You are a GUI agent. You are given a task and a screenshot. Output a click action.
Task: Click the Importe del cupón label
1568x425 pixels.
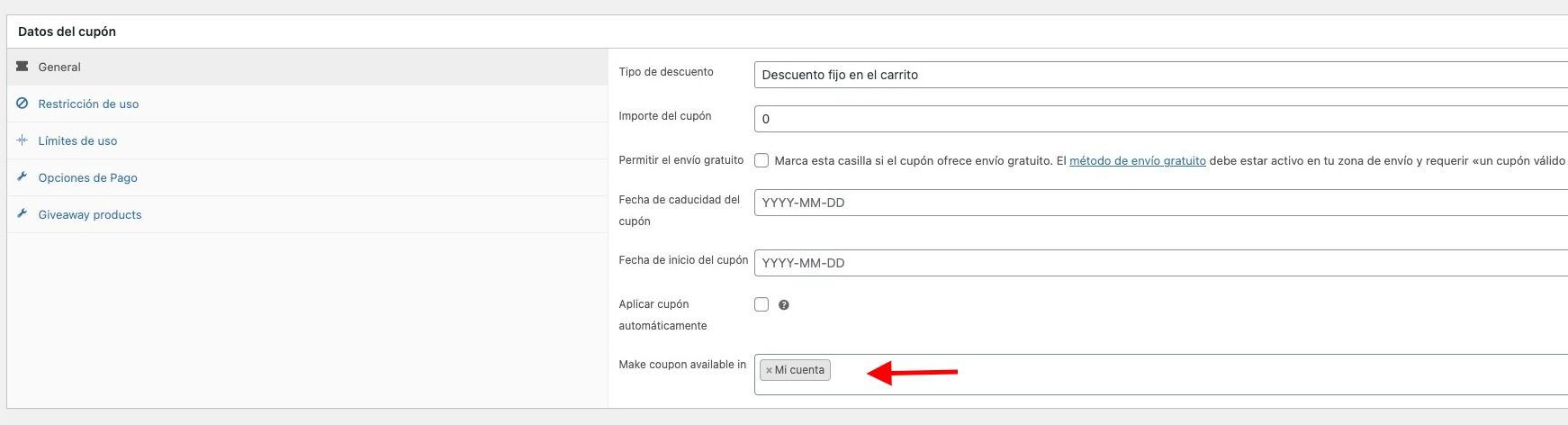(665, 116)
